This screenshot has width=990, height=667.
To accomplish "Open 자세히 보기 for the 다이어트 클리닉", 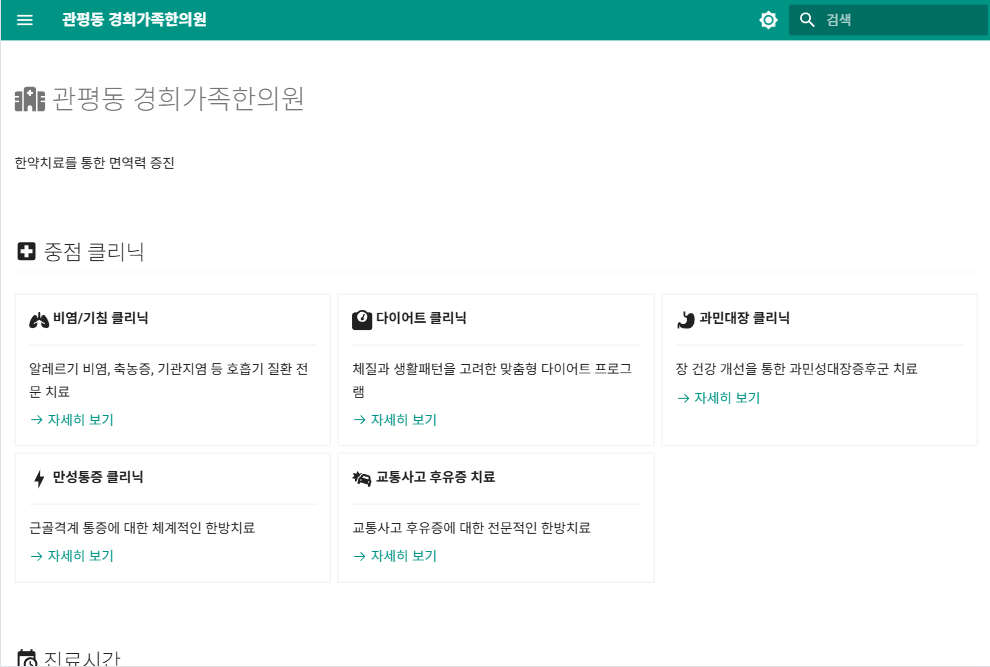I will (x=394, y=420).
